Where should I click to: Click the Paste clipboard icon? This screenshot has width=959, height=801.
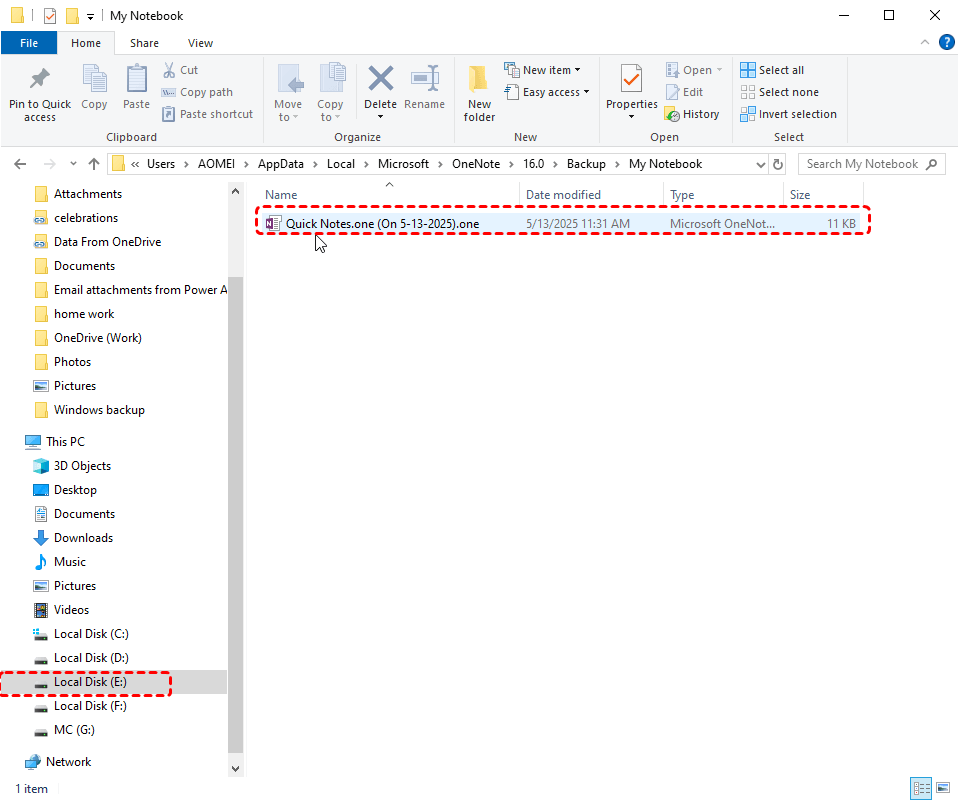click(x=136, y=79)
